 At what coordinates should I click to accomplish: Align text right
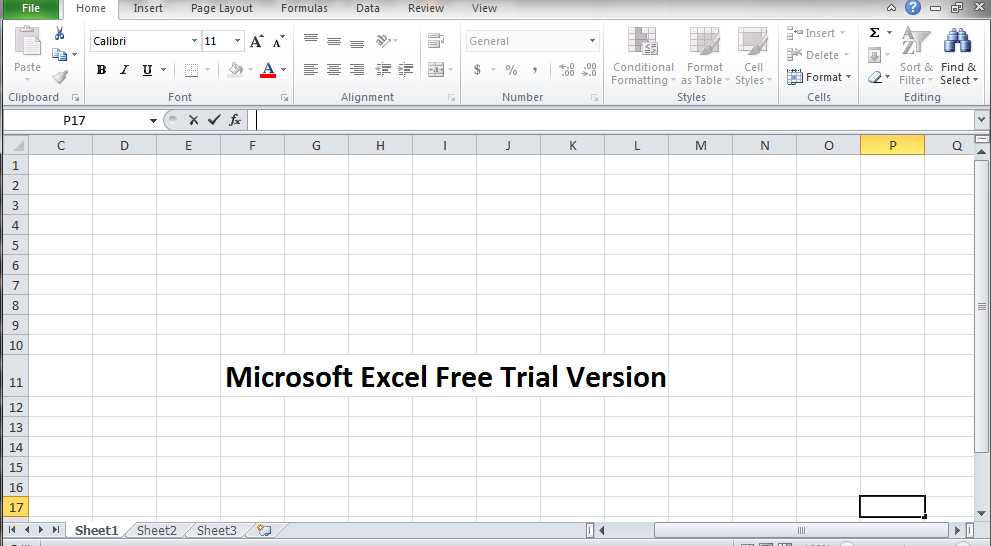click(x=357, y=70)
